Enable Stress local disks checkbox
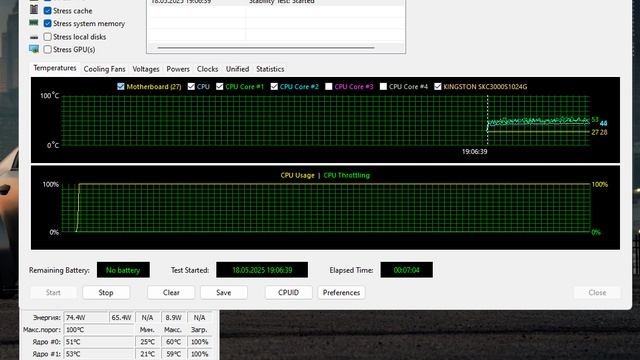This screenshot has width=640, height=360. click(48, 37)
